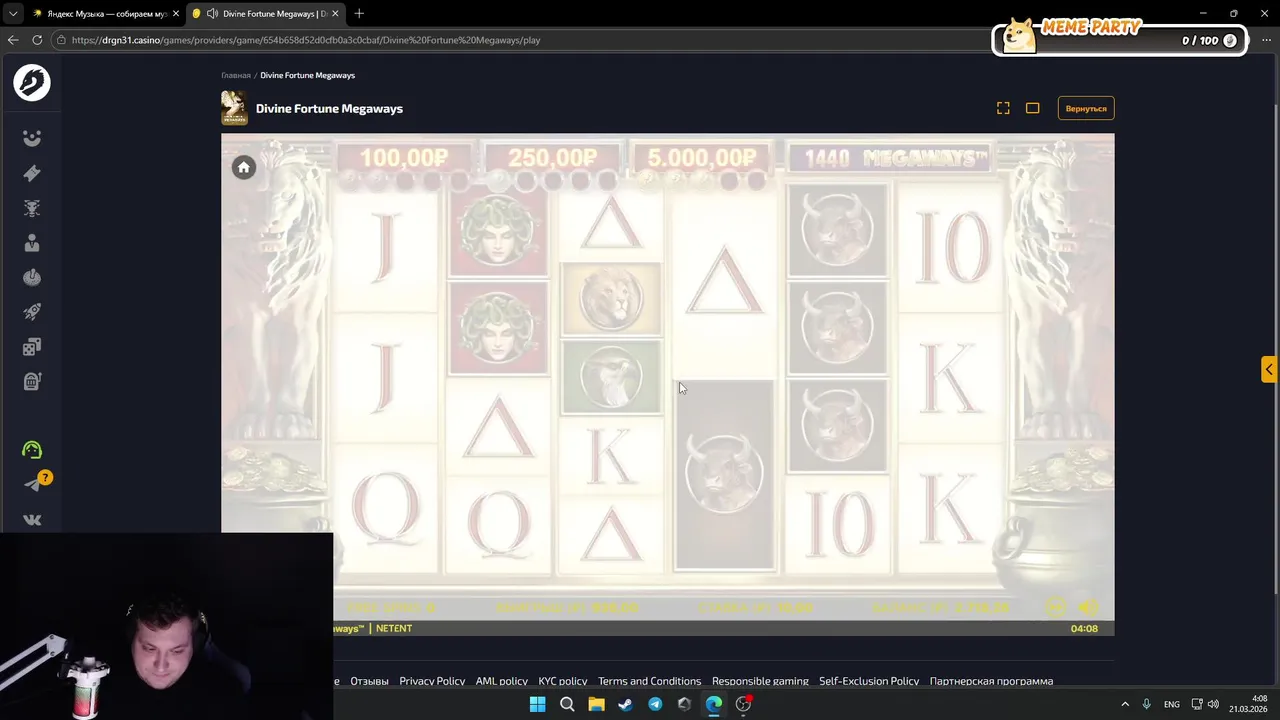
Task: Open system volume control
Action: (x=1213, y=704)
